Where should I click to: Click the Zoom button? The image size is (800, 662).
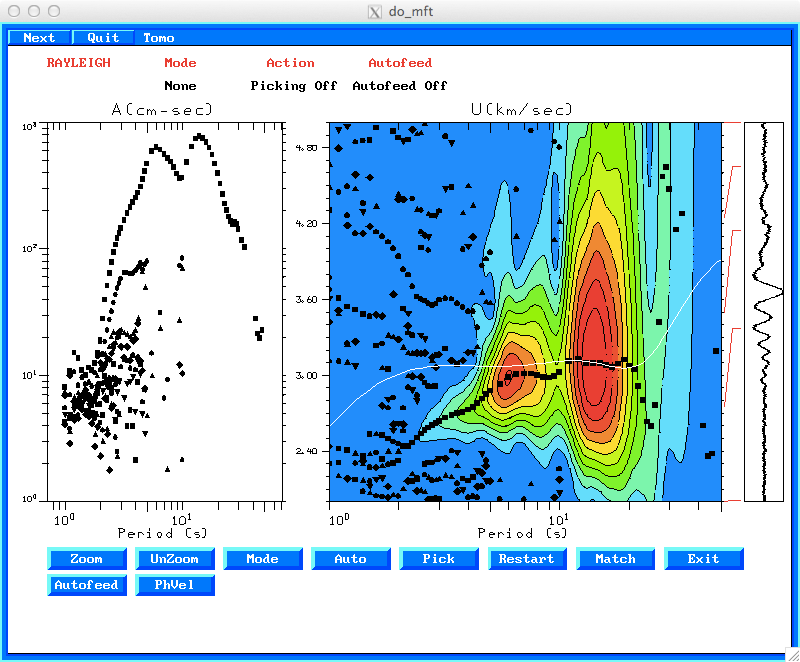[87, 558]
